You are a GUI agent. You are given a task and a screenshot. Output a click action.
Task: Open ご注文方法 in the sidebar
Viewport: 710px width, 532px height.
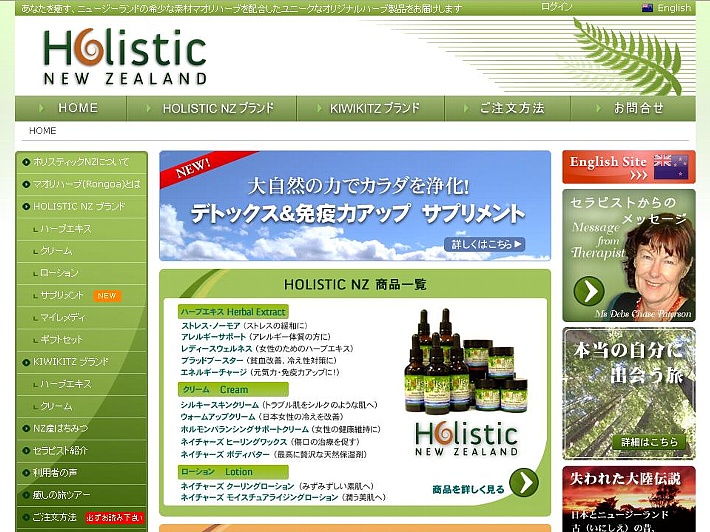pyautogui.click(x=54, y=517)
